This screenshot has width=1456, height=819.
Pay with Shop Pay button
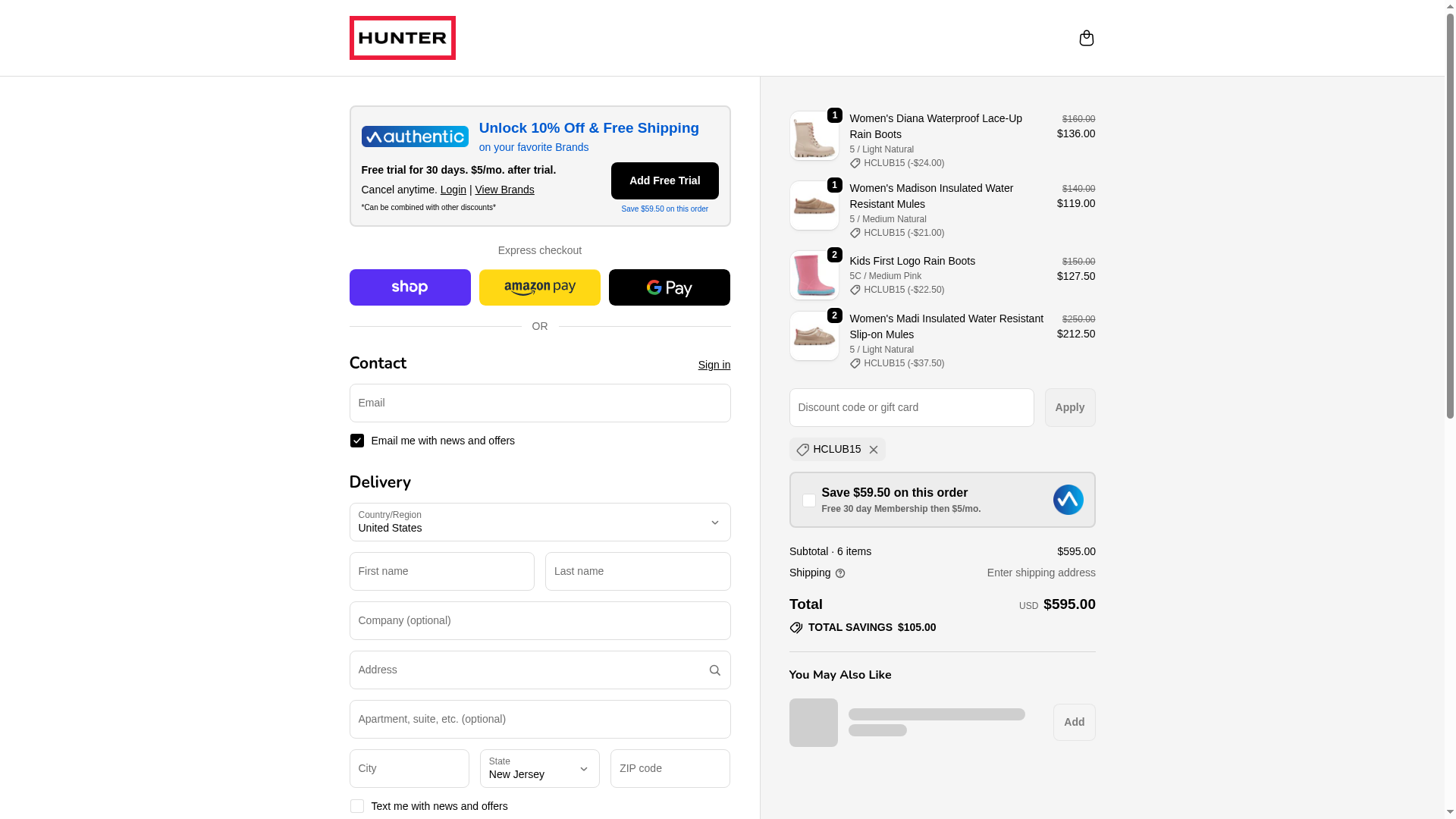(409, 287)
